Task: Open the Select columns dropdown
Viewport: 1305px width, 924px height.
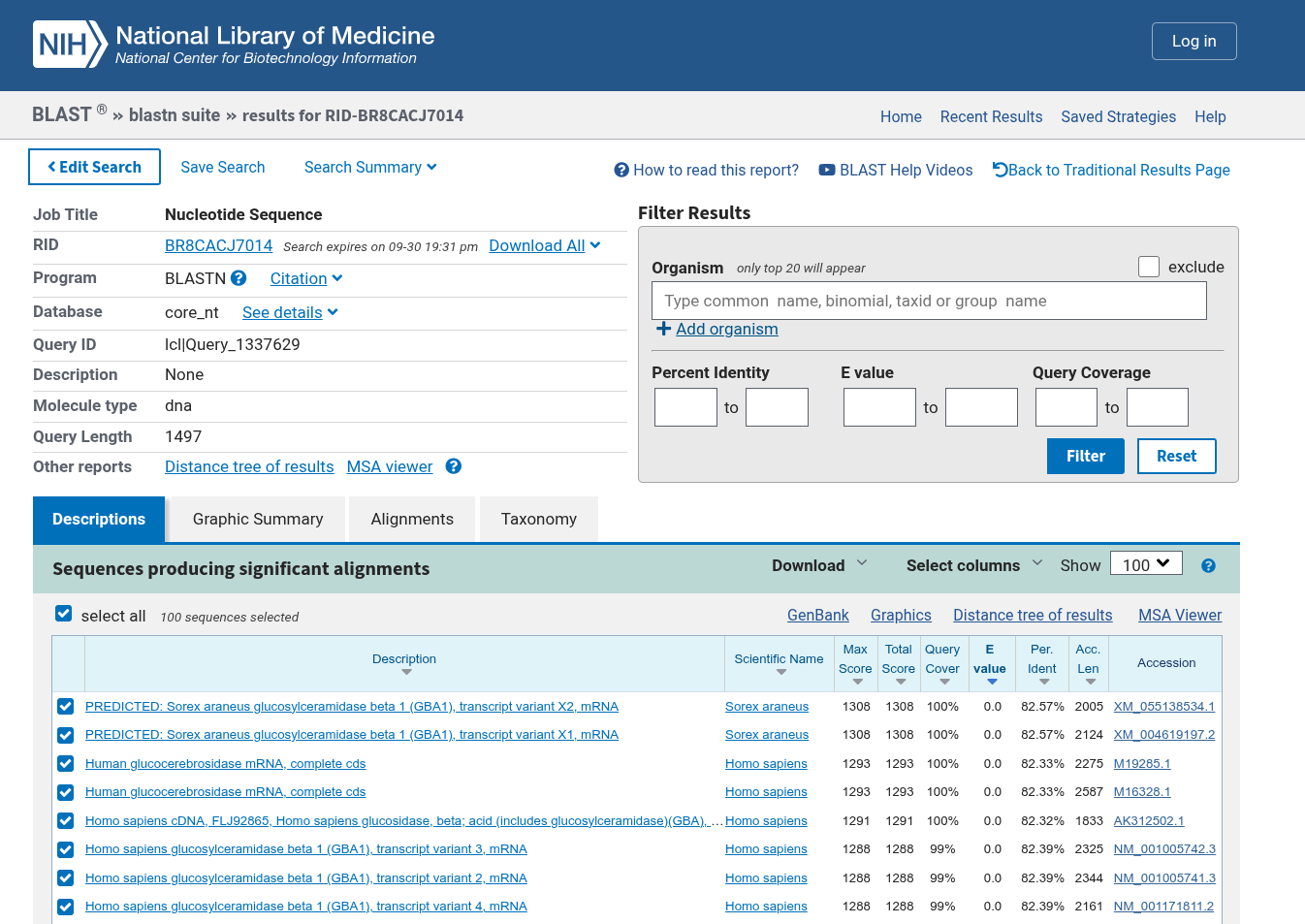Action: (x=974, y=565)
